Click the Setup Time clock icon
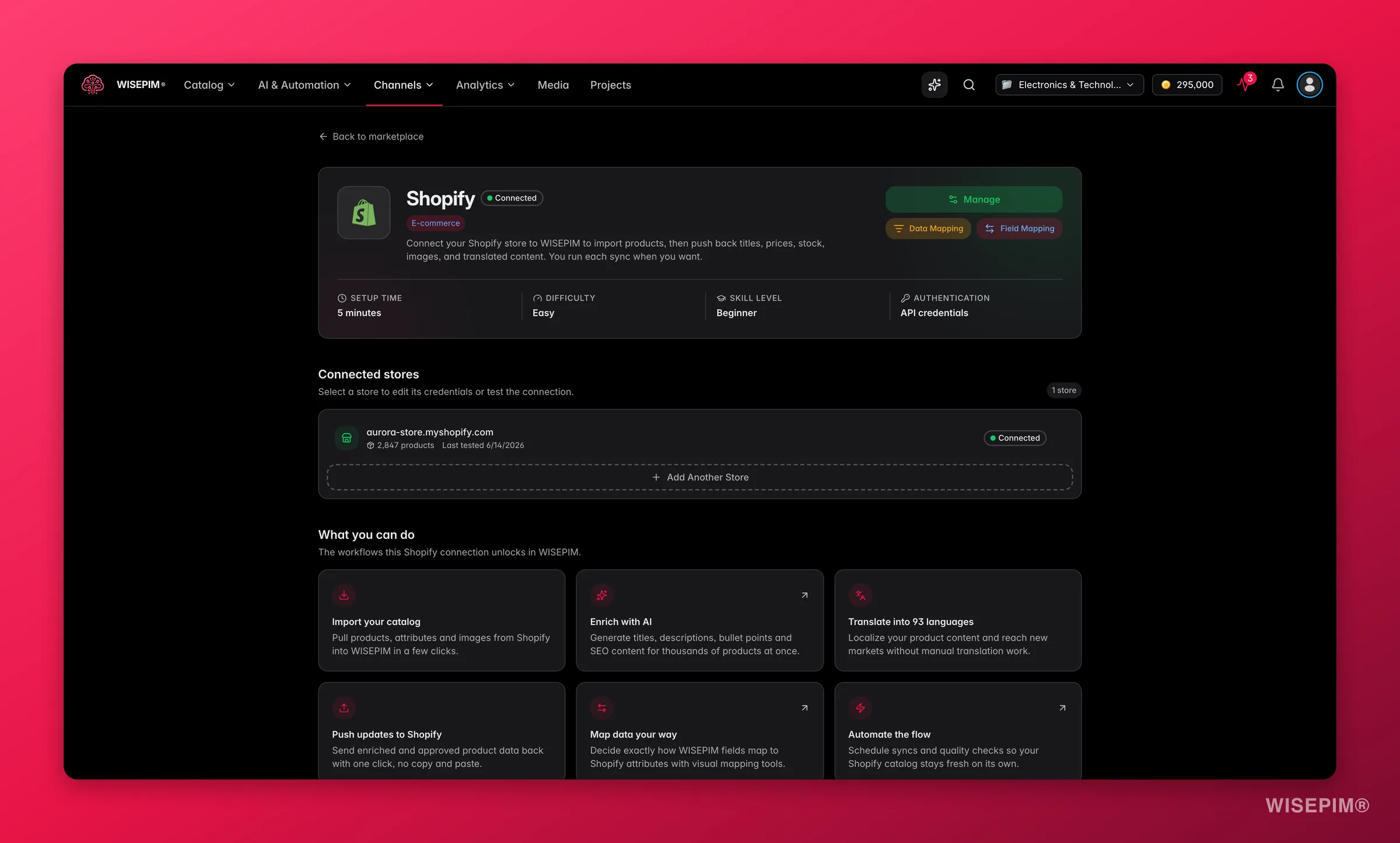Image resolution: width=1400 pixels, height=843 pixels. point(342,298)
